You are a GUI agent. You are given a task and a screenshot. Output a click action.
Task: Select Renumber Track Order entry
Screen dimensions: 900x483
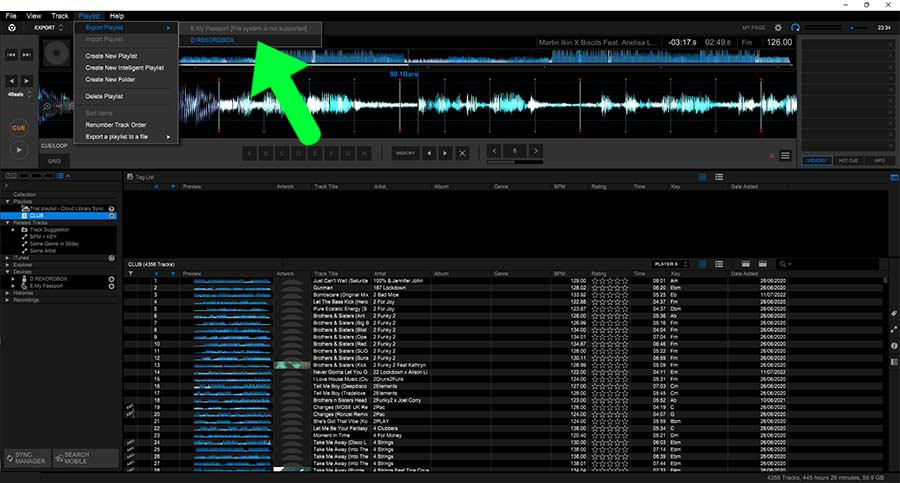(116, 125)
